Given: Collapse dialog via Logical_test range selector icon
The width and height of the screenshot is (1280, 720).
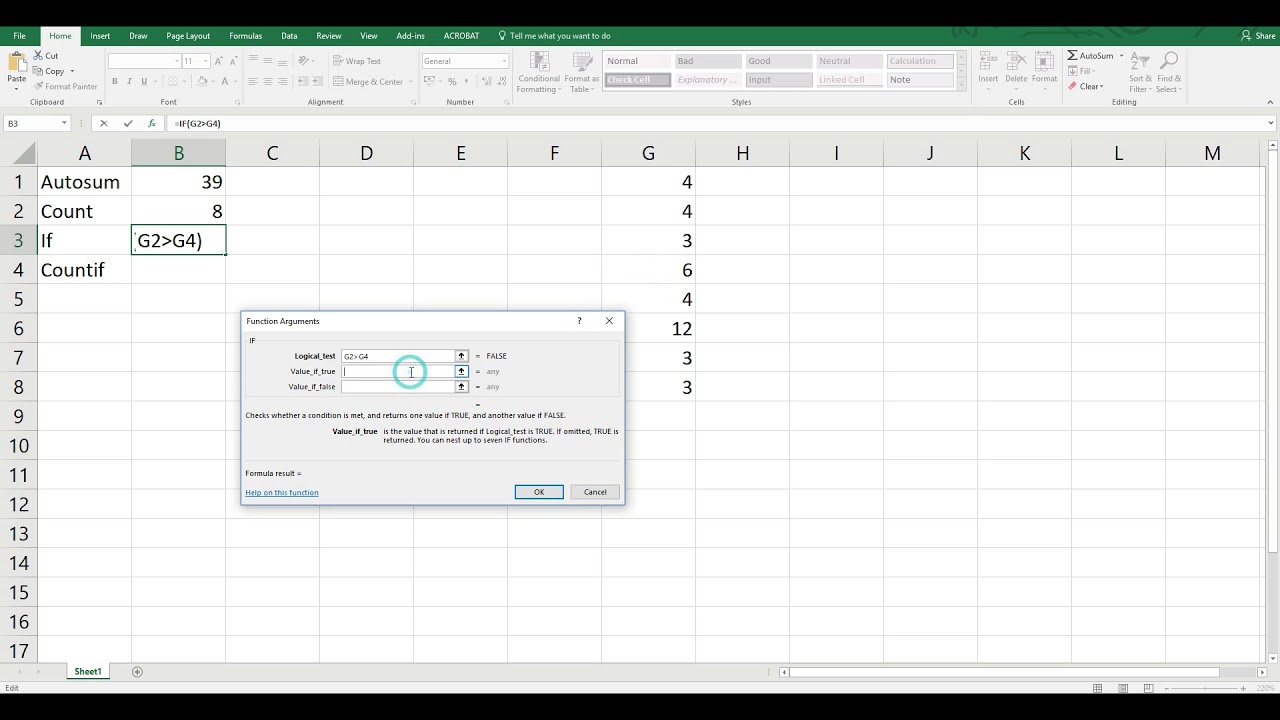Looking at the screenshot, I should (x=461, y=356).
